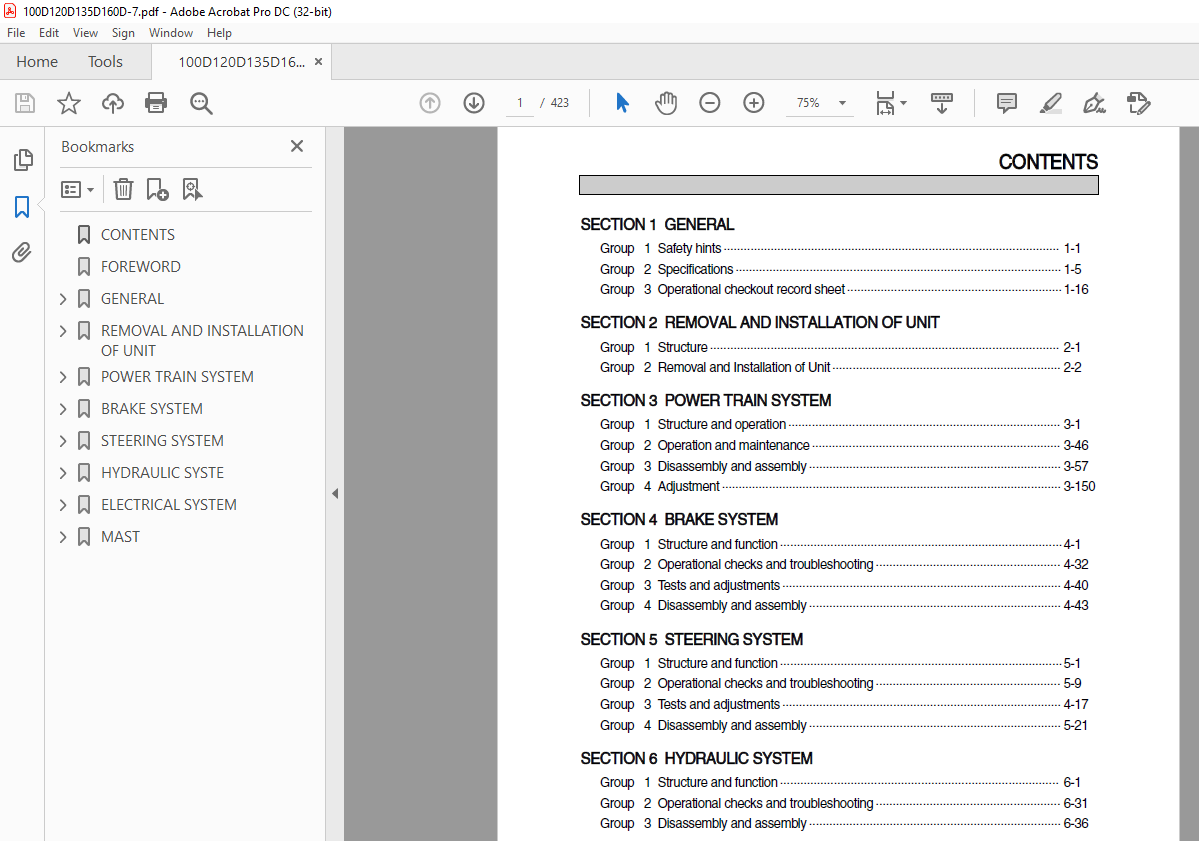Activate the Hand pan tool
The width and height of the screenshot is (1199, 841).
(666, 102)
